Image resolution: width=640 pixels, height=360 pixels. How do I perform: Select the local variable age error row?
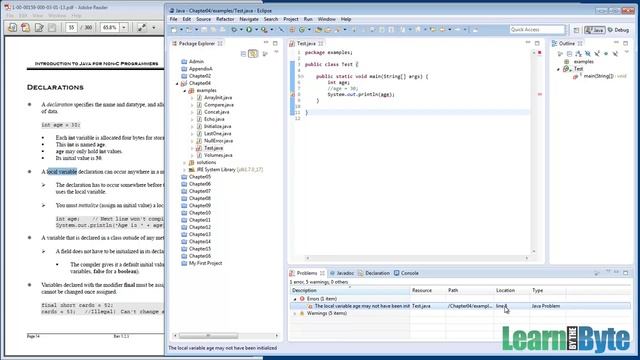tap(460, 306)
